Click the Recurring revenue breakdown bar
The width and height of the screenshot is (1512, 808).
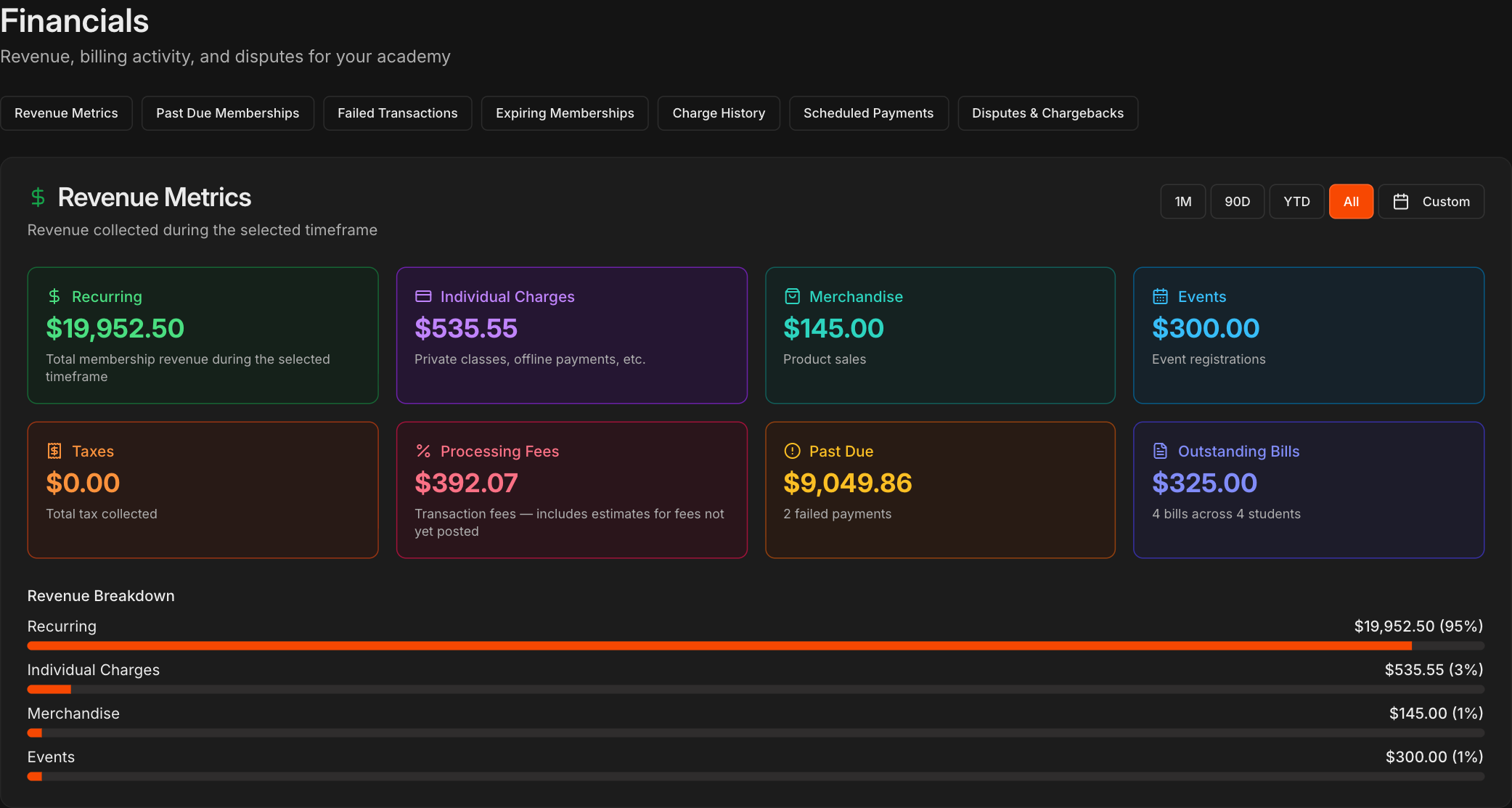pos(756,645)
